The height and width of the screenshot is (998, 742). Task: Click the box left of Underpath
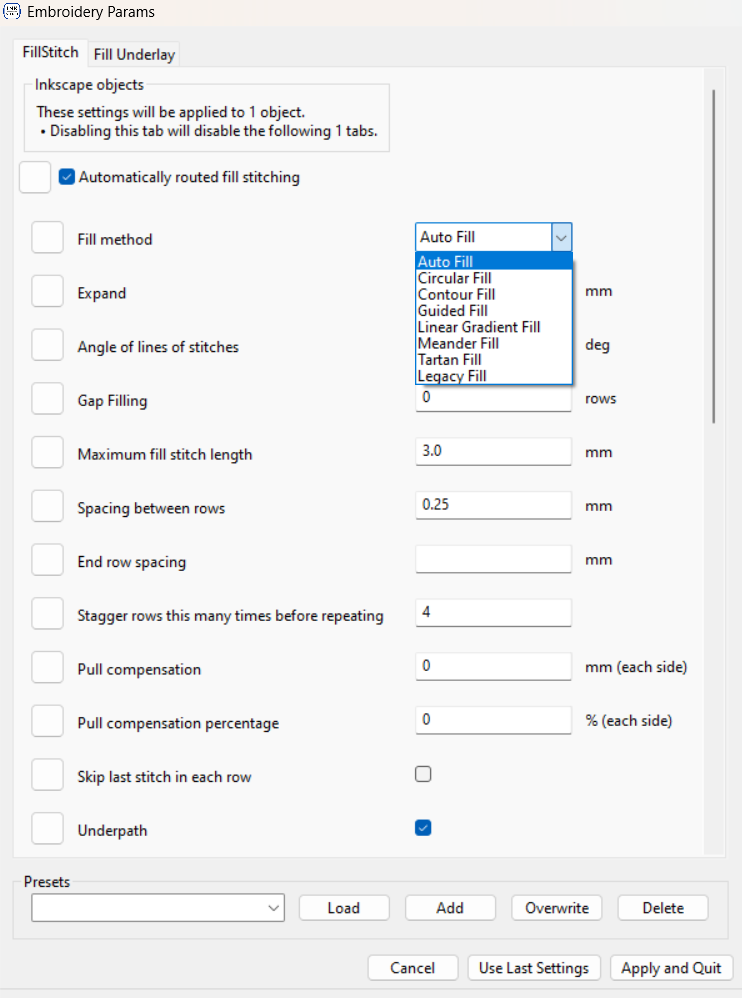coord(47,829)
